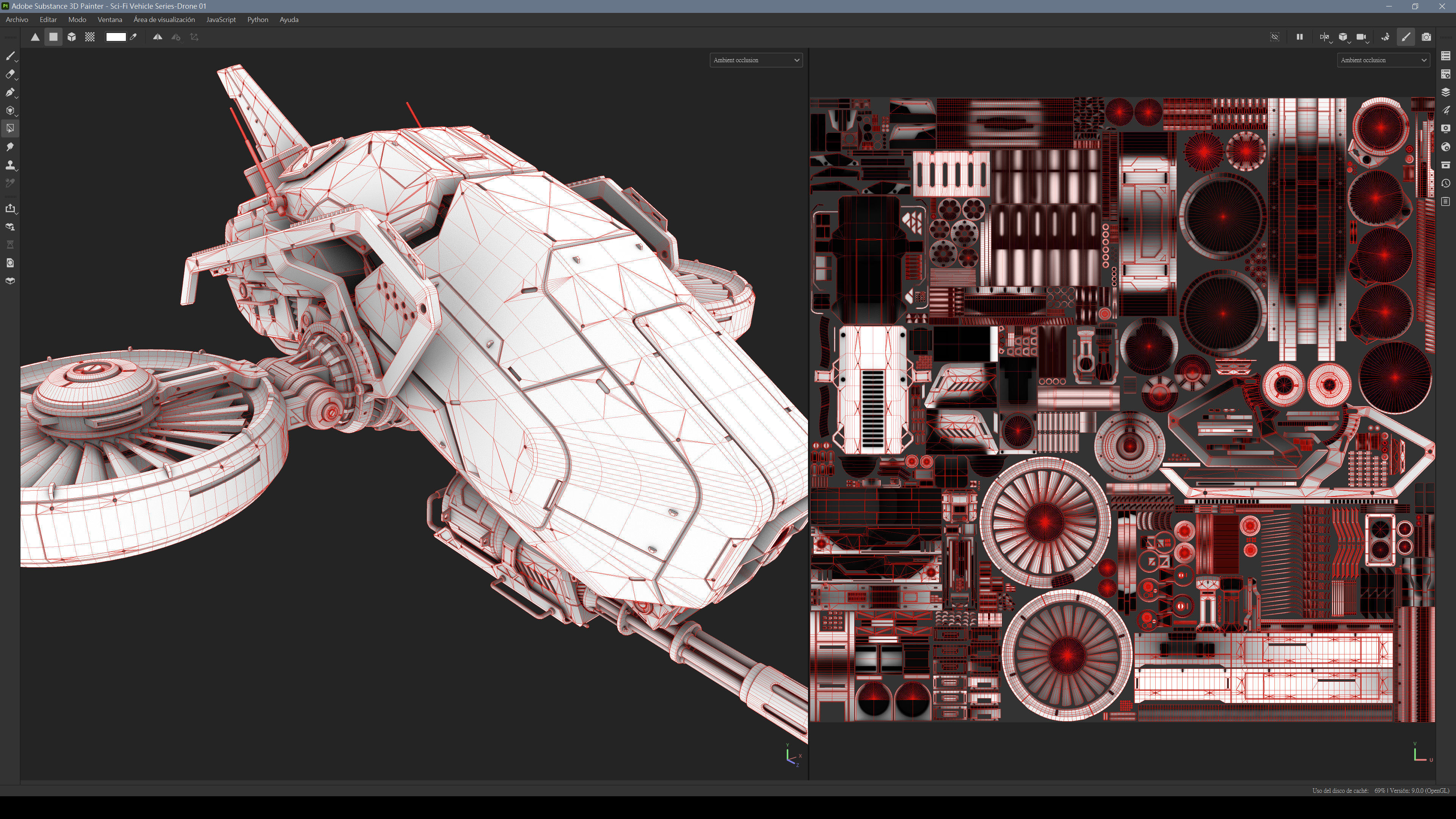Open the Layers panel icon

[1445, 92]
